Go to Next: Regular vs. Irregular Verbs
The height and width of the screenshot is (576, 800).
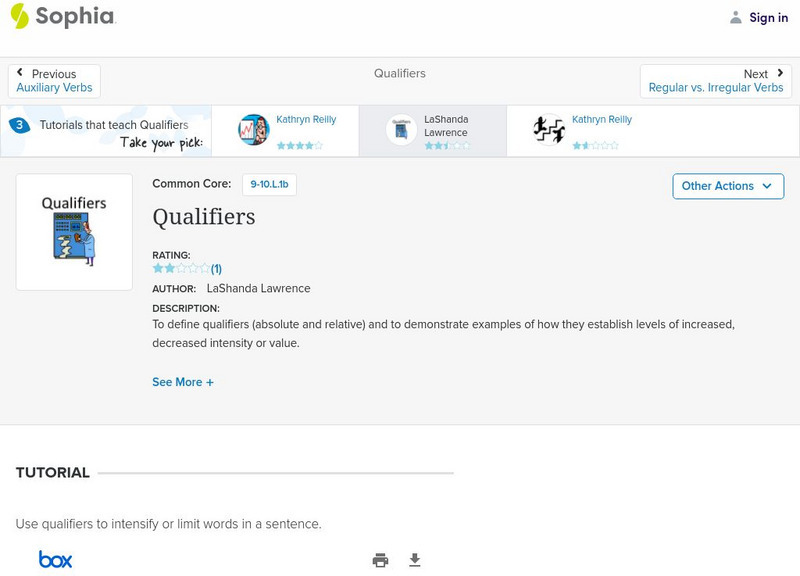(715, 81)
